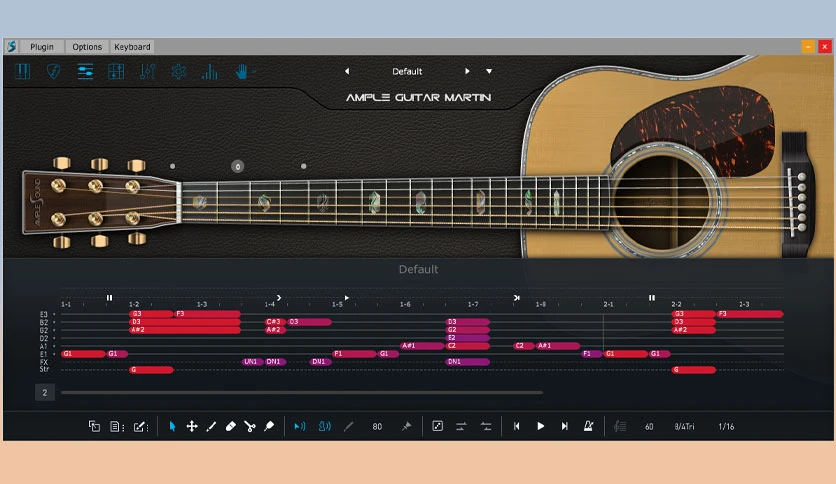The image size is (836, 484).
Task: Toggle the first loop arrows icon
Action: [x=461, y=426]
